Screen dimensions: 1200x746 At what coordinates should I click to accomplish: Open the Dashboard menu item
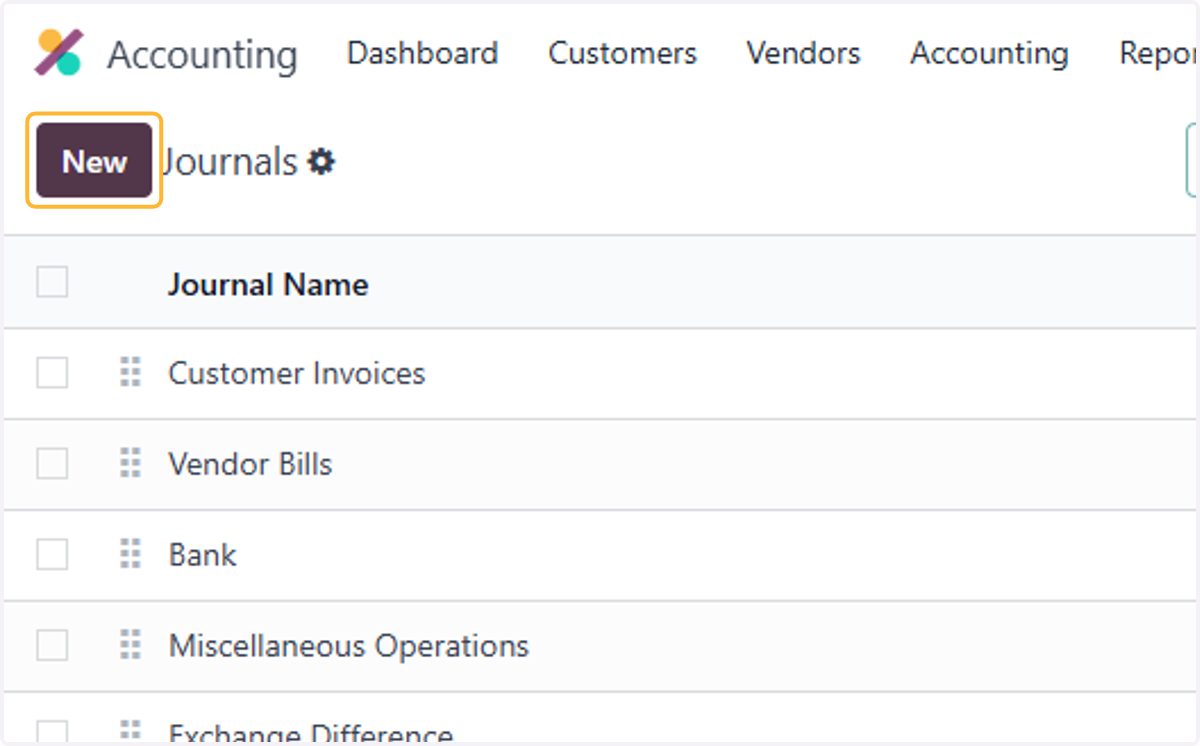click(x=422, y=53)
